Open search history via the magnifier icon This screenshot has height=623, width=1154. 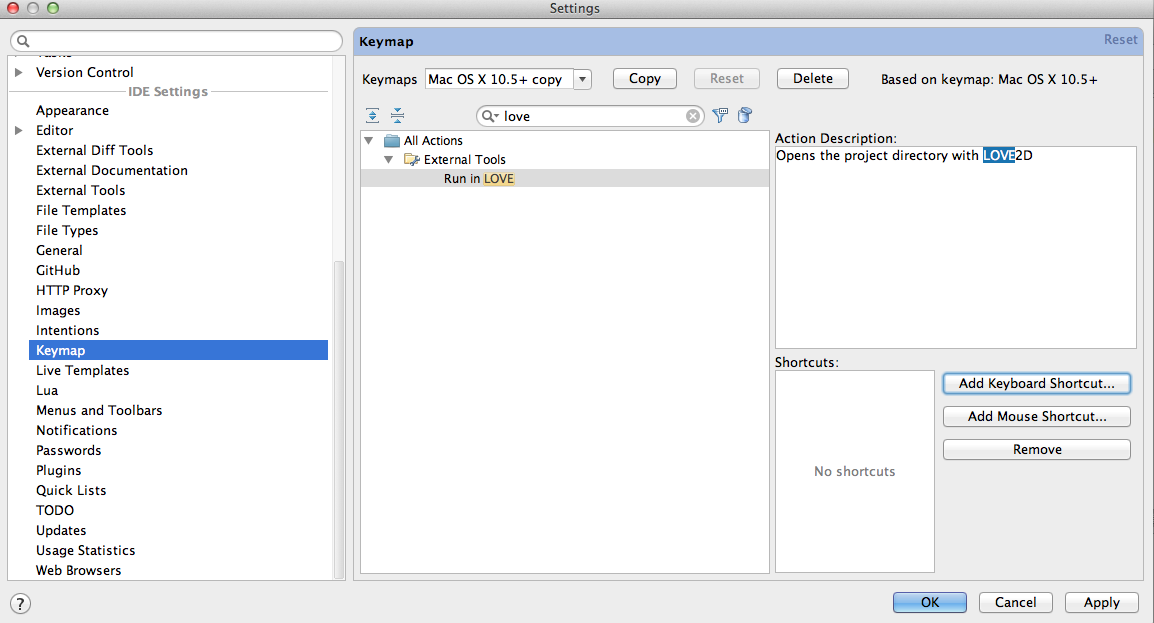(490, 116)
